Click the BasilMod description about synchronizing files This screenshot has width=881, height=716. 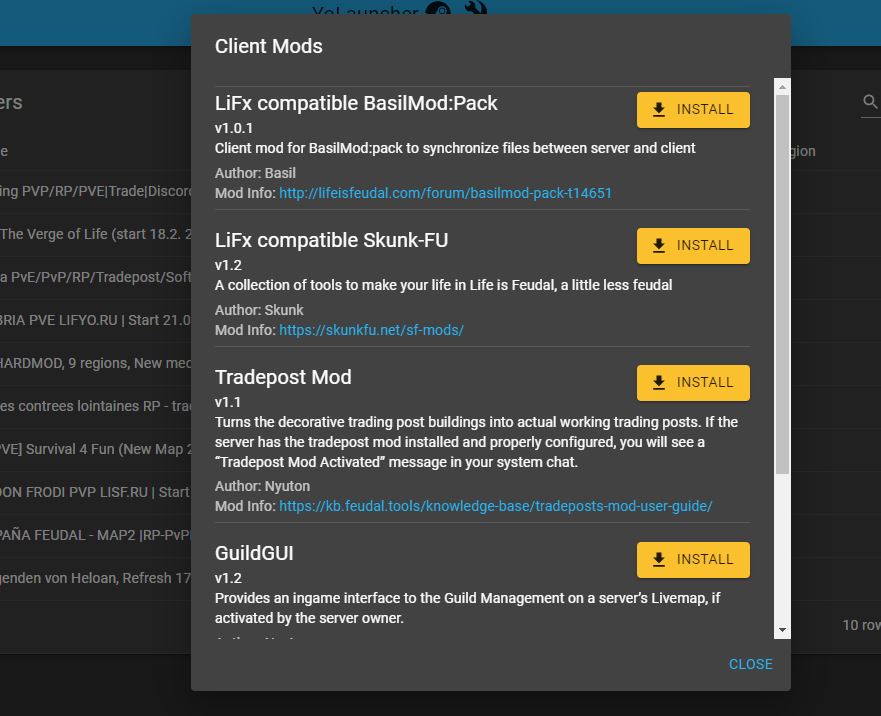pos(455,148)
